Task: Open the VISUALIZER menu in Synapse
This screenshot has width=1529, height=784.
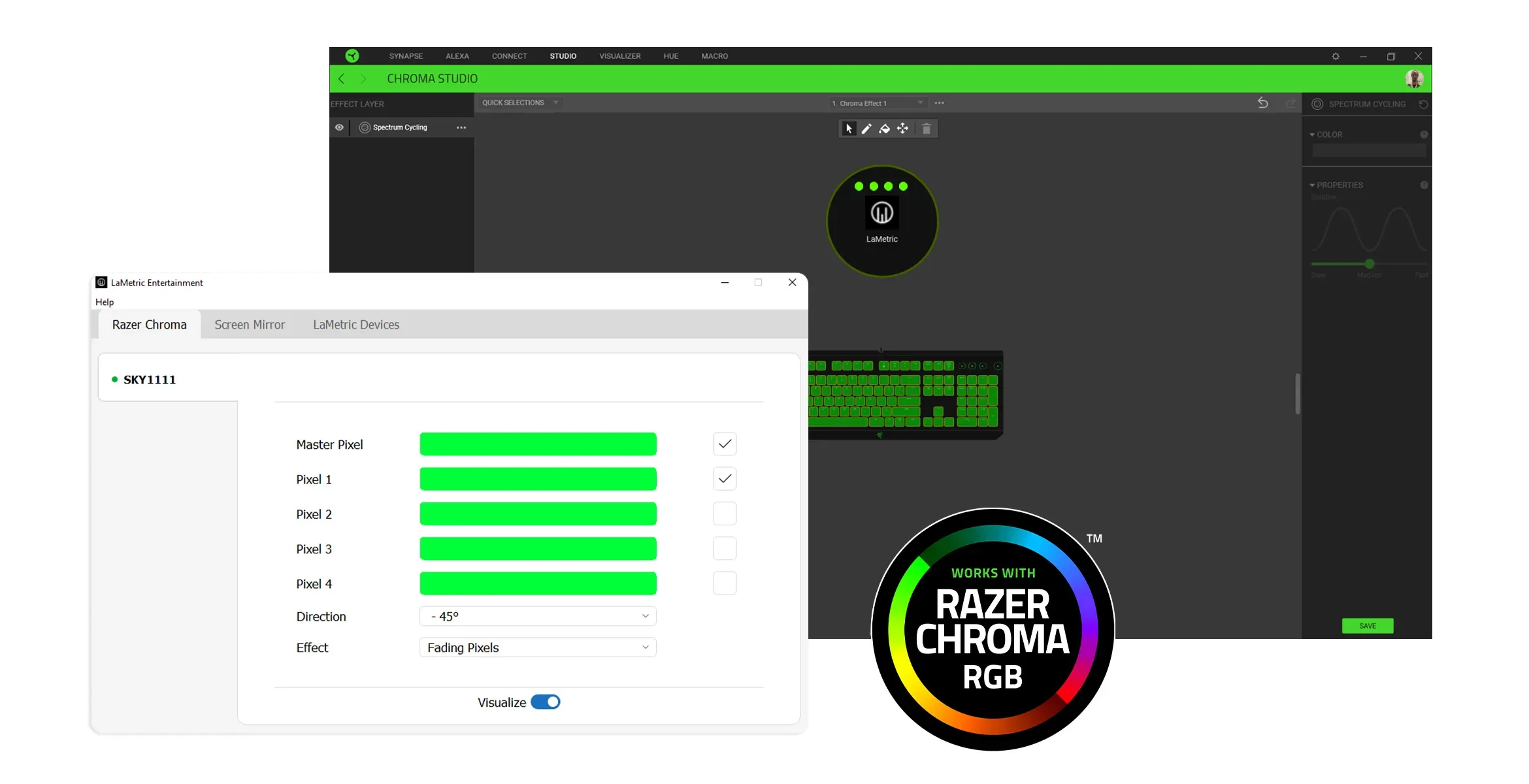Action: click(x=619, y=56)
